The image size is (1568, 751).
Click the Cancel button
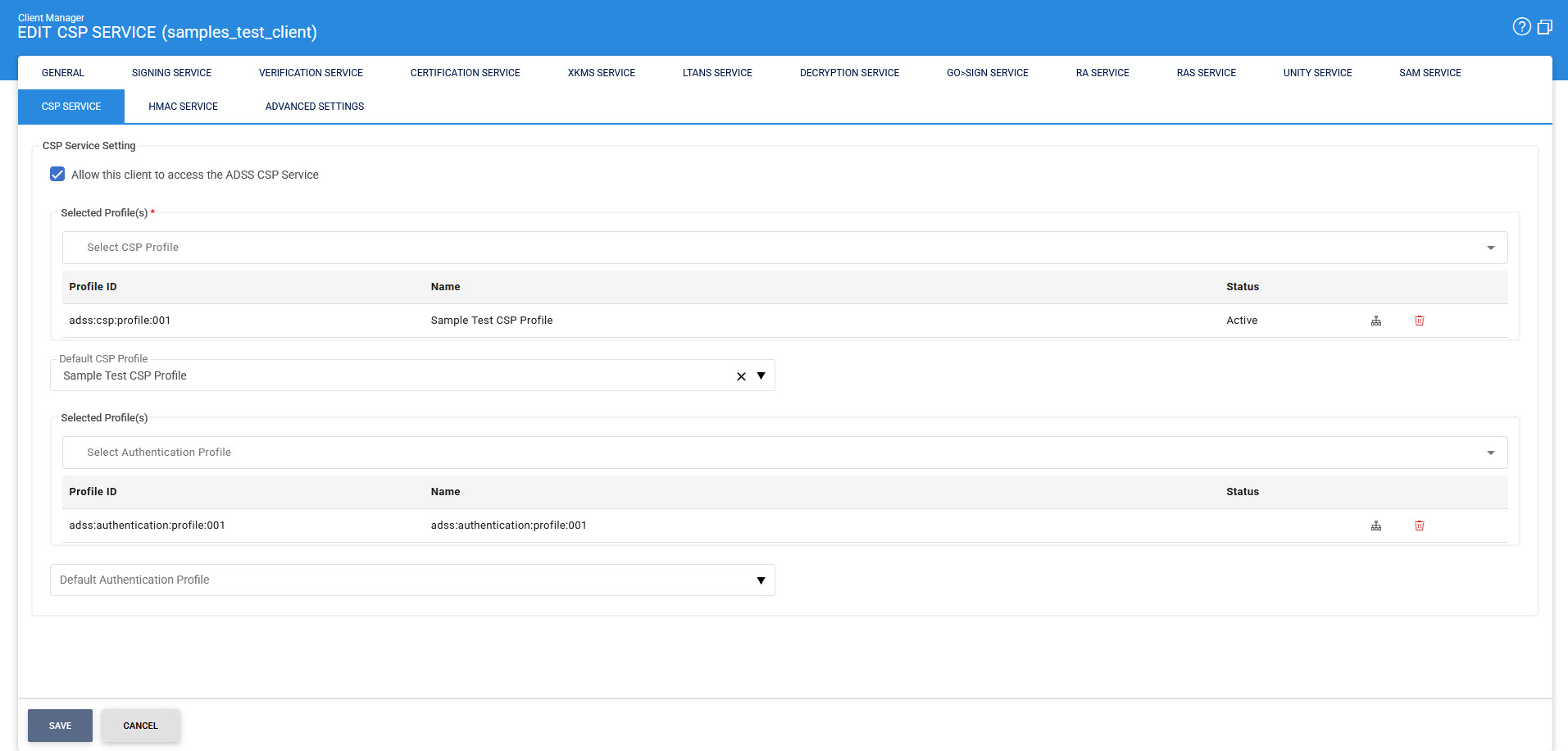tap(140, 726)
